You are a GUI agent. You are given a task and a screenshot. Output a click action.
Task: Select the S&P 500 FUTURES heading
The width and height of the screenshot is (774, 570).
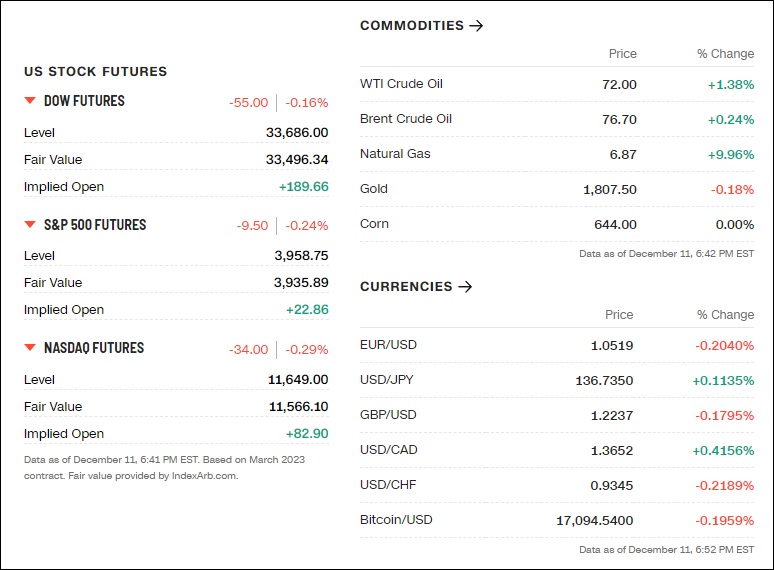(x=95, y=225)
